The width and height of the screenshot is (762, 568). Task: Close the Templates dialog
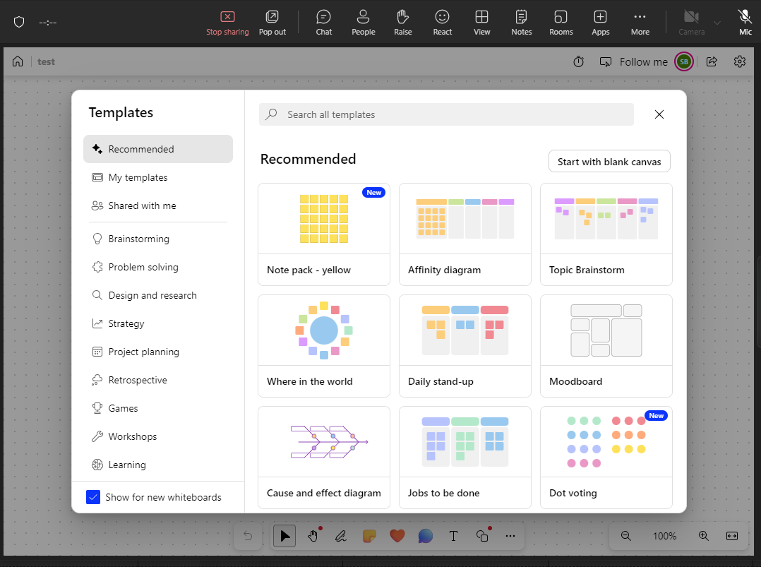[x=659, y=115]
